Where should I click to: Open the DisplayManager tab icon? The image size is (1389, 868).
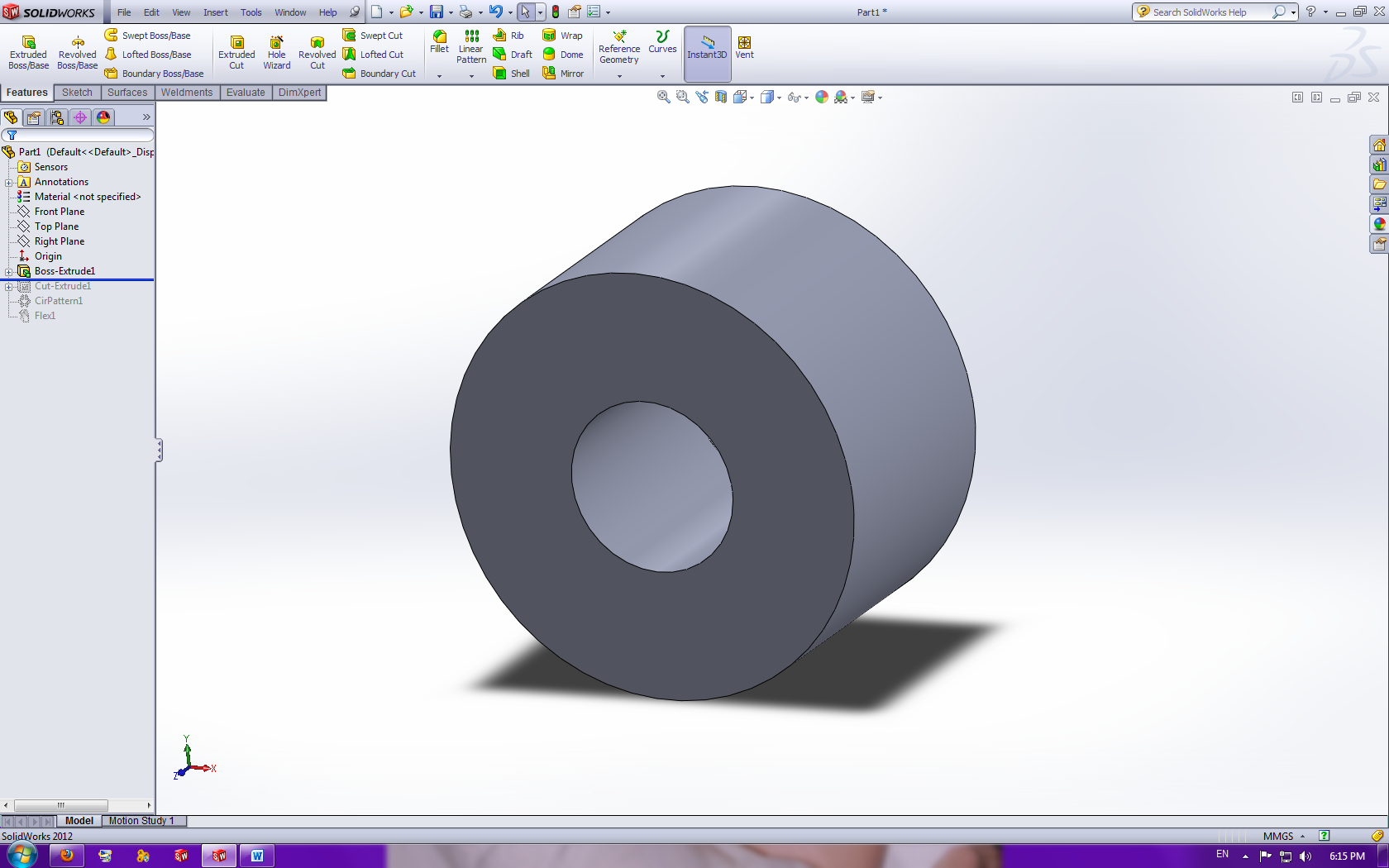[103, 117]
